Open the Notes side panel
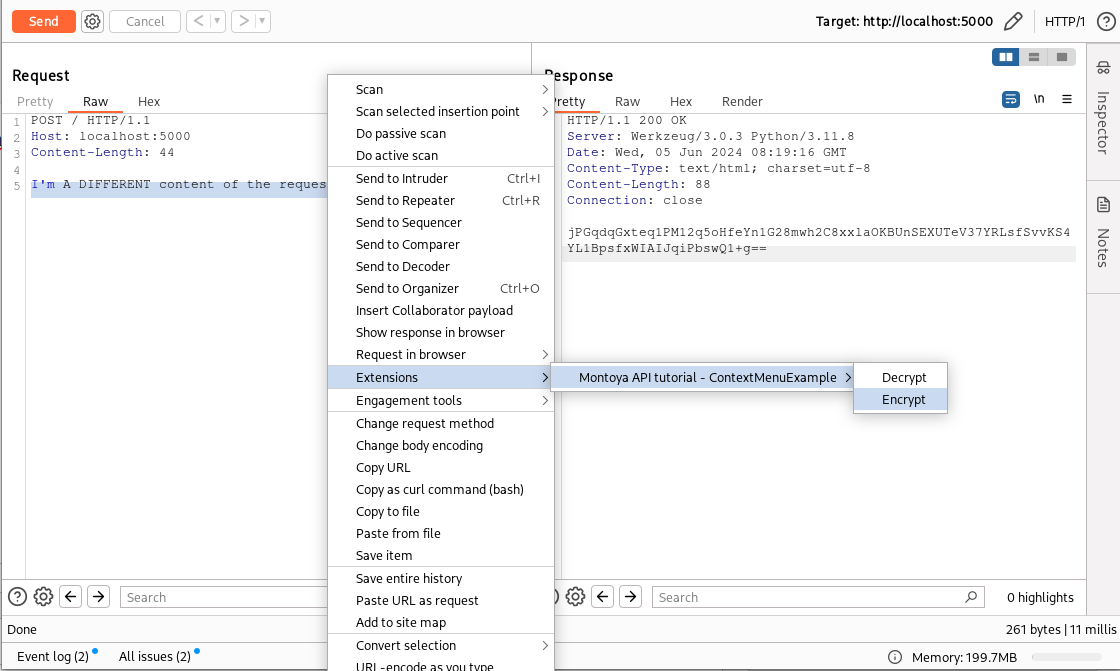Image resolution: width=1120 pixels, height=671 pixels. 1103,232
